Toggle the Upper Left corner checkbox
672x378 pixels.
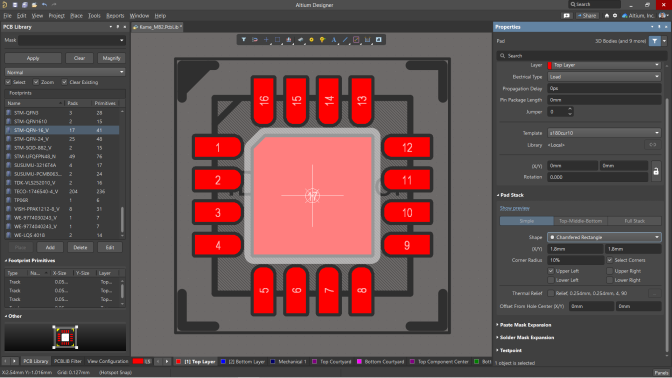tap(551, 271)
